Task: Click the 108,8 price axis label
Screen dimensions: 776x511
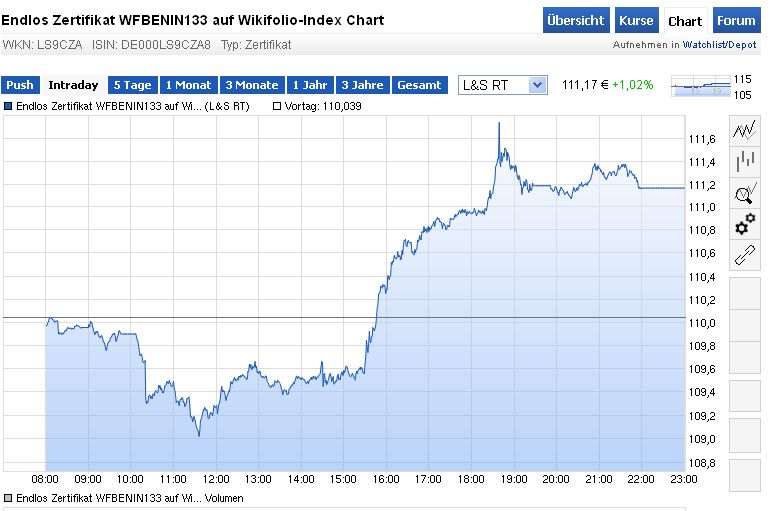Action: pyautogui.click(x=702, y=464)
